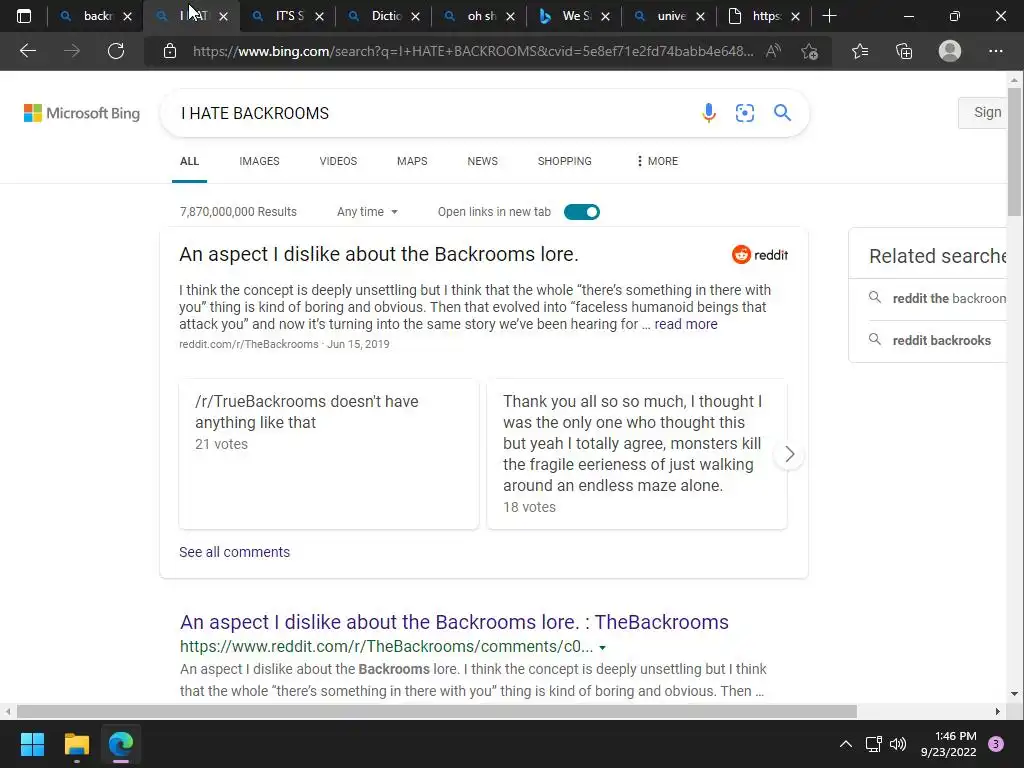Click the lock site information icon

click(170, 51)
